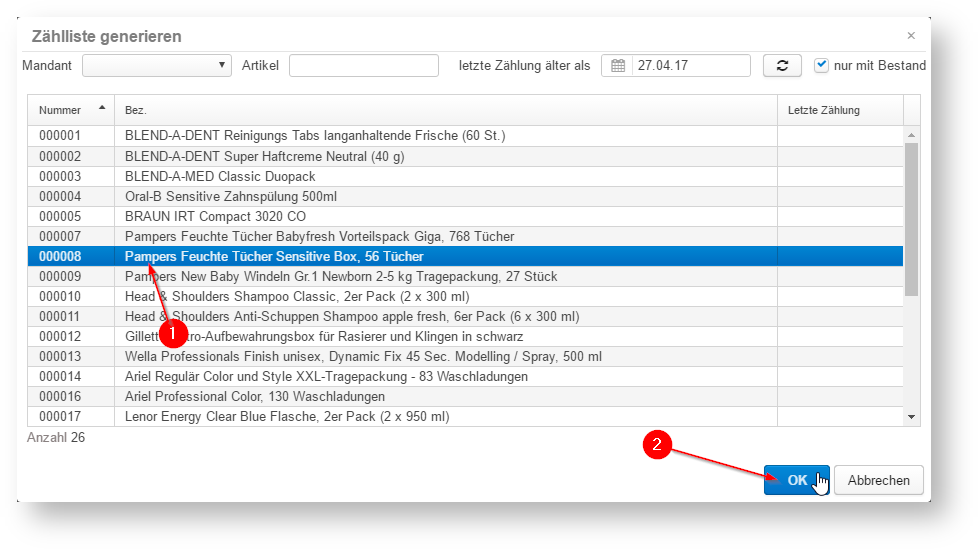Select row Ariel Regulär Color und Style
Screen dimensions: 979x550
[x=465, y=376]
